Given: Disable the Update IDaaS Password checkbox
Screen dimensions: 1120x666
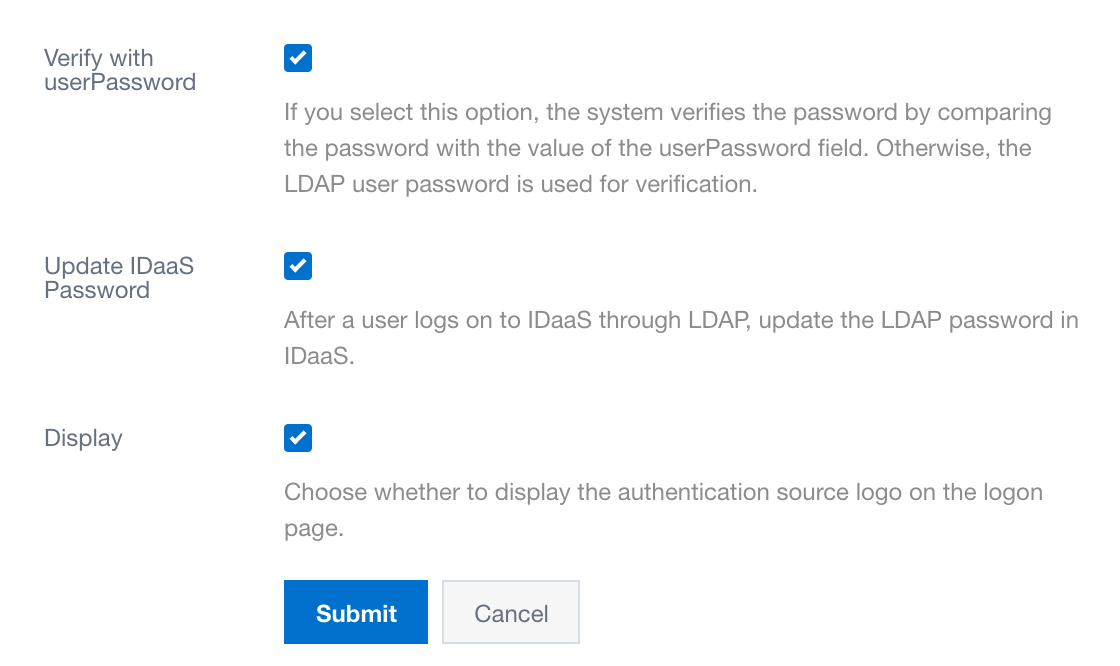Looking at the screenshot, I should (x=298, y=266).
